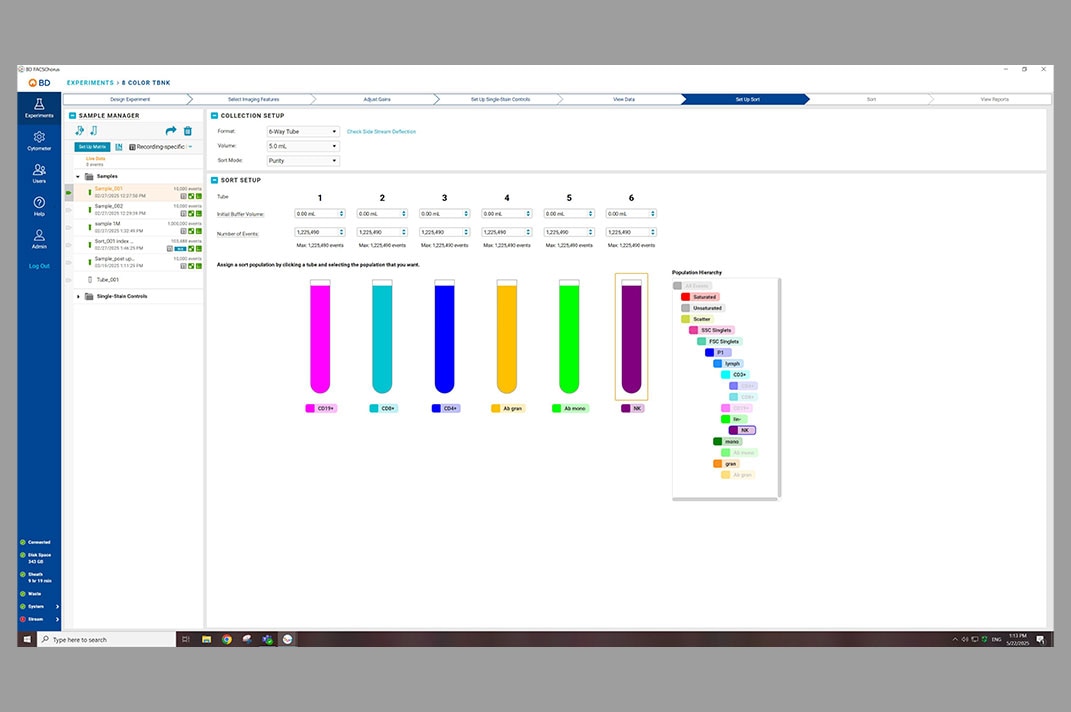The height and width of the screenshot is (712, 1071).
Task: Collapse the Sample Manager panel
Action: pos(72,115)
